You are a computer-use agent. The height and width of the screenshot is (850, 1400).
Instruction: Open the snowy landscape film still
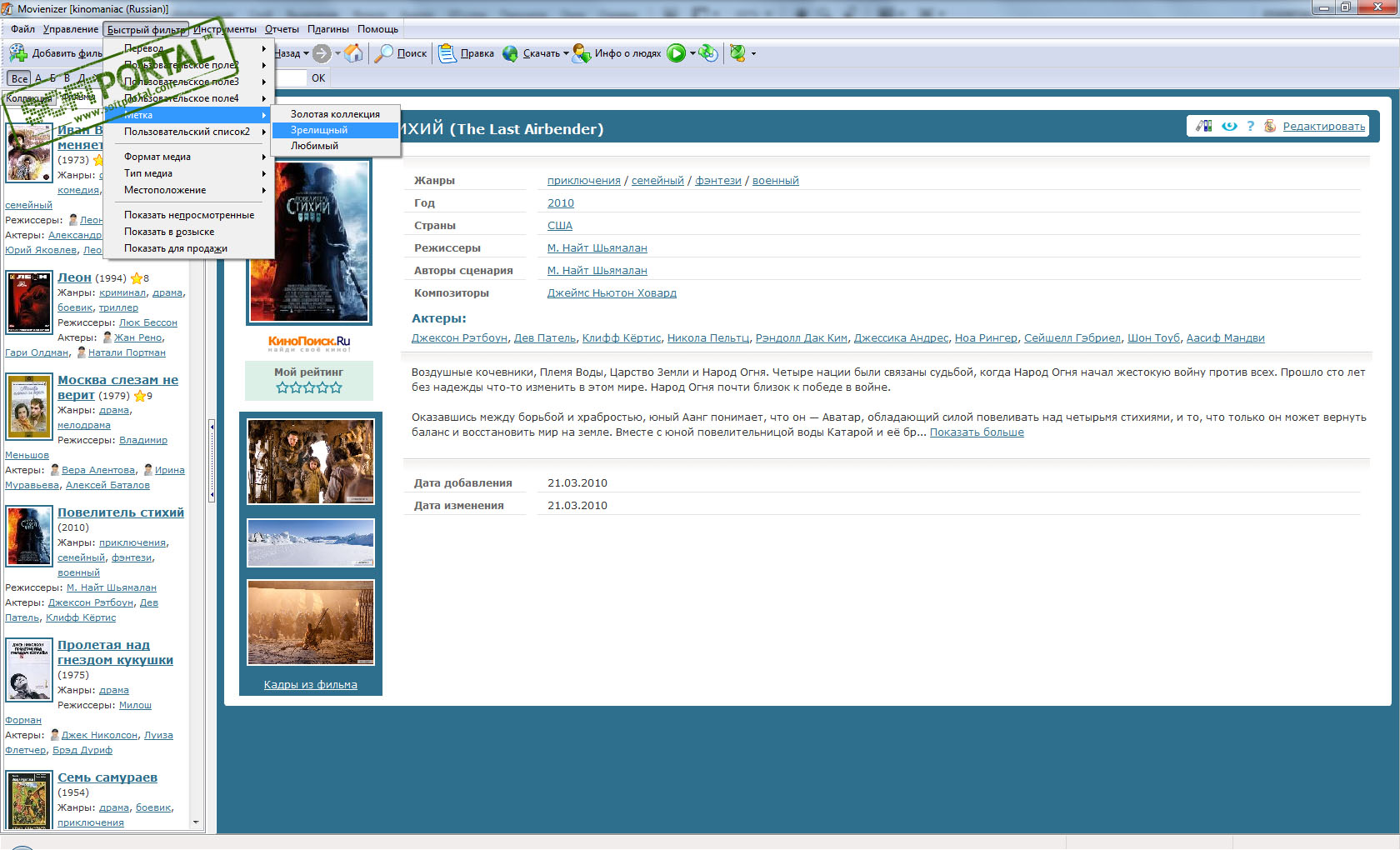311,542
